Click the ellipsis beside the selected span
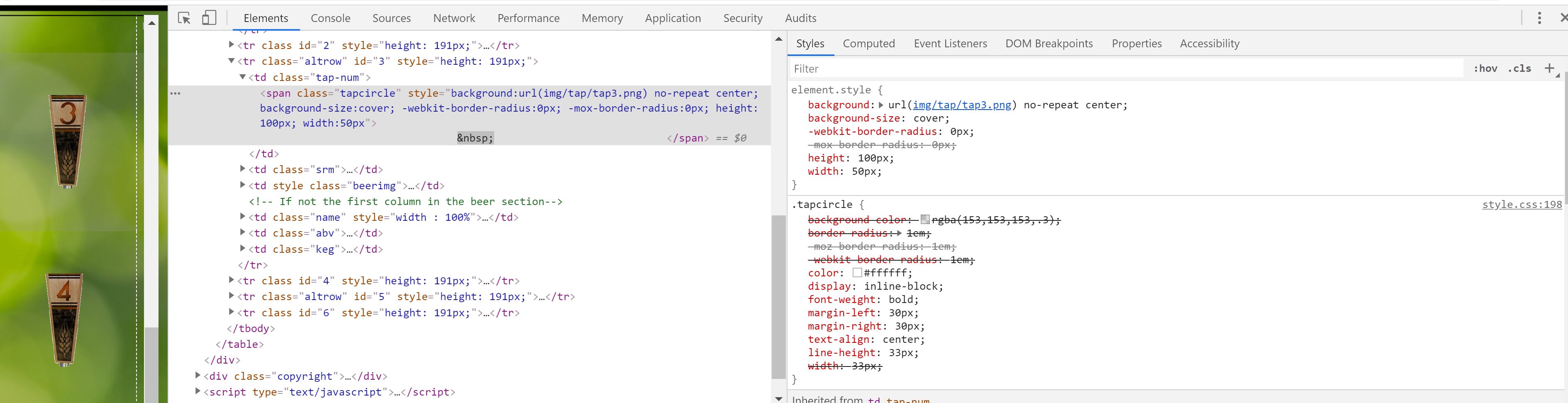Image resolution: width=1568 pixels, height=403 pixels. click(175, 93)
